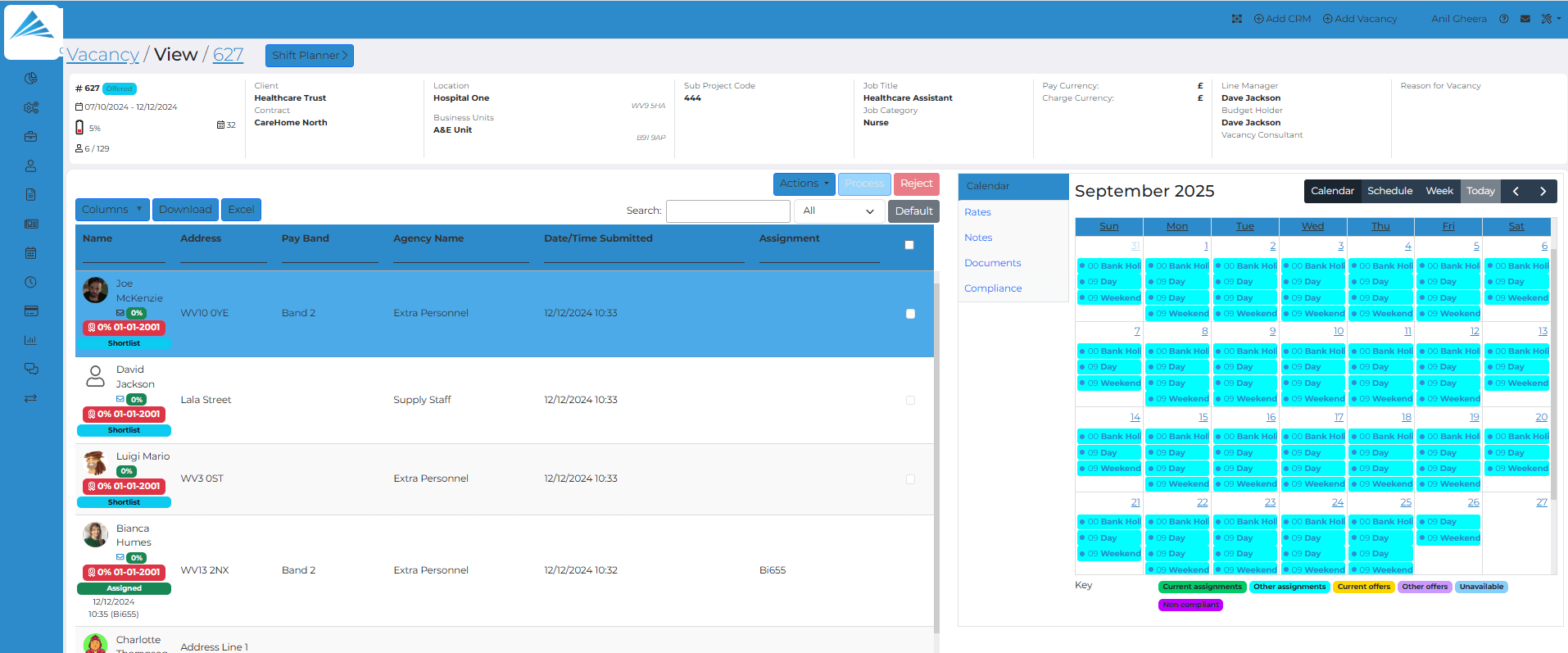Image resolution: width=1568 pixels, height=653 pixels.
Task: Open the Columns dropdown
Action: tap(112, 210)
